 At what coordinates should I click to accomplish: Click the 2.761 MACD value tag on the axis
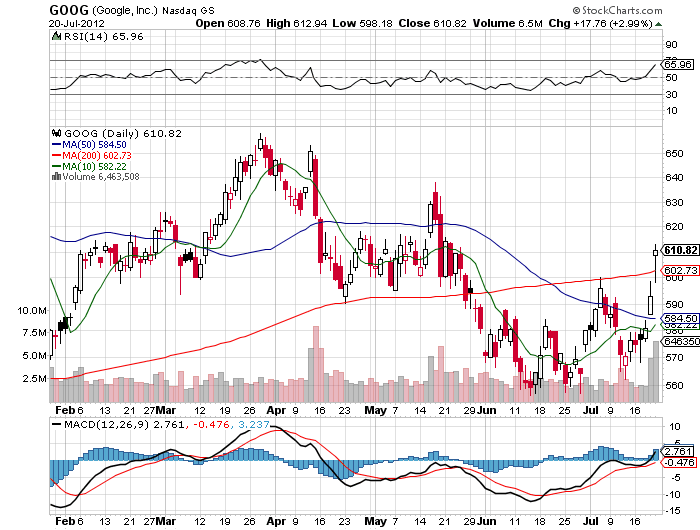[x=678, y=451]
